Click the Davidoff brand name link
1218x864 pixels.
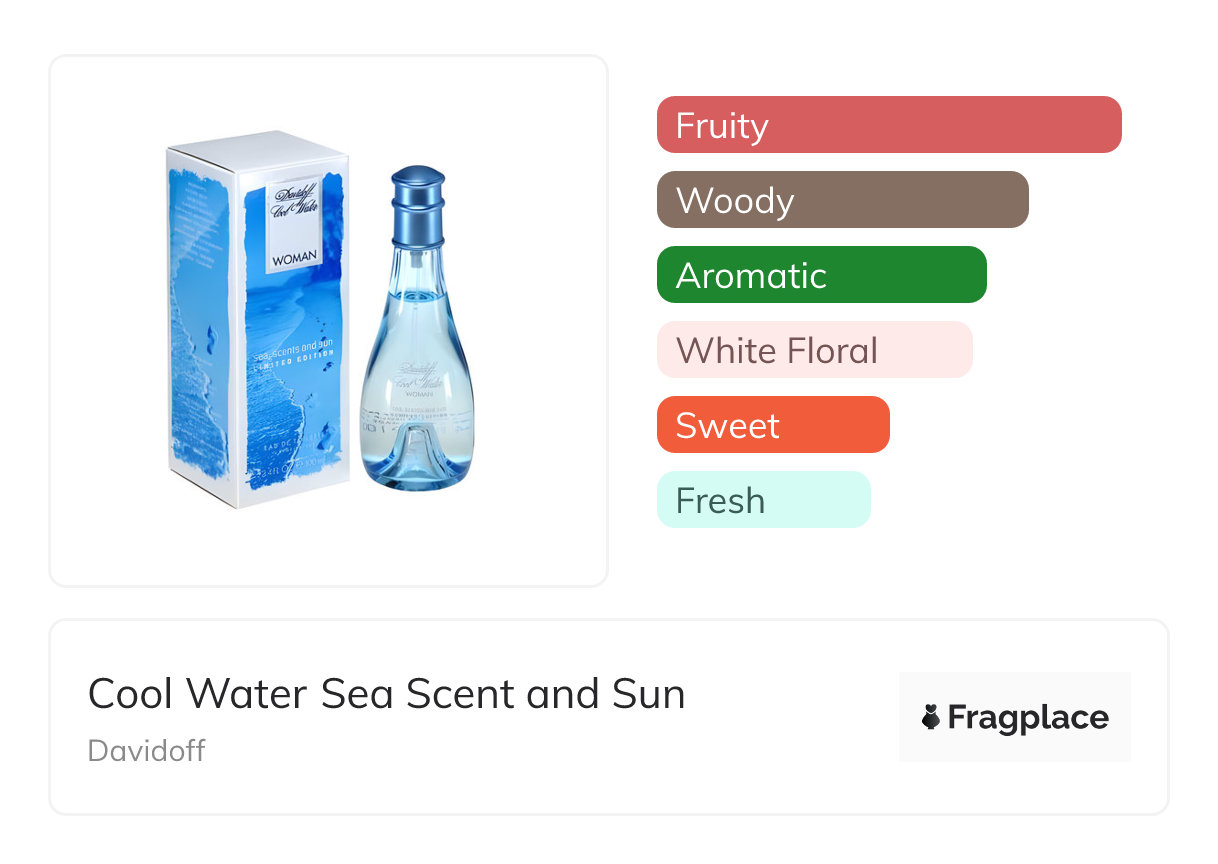pos(146,750)
